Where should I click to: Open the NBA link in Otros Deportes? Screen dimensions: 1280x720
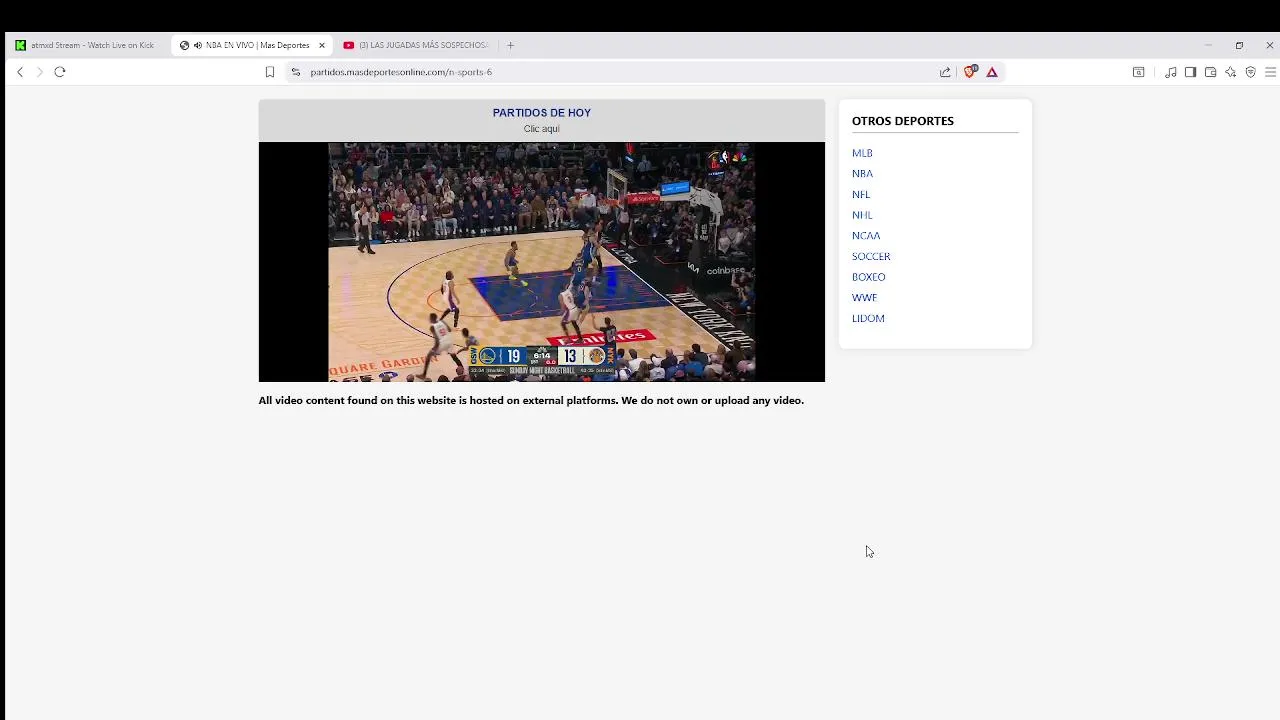(862, 174)
